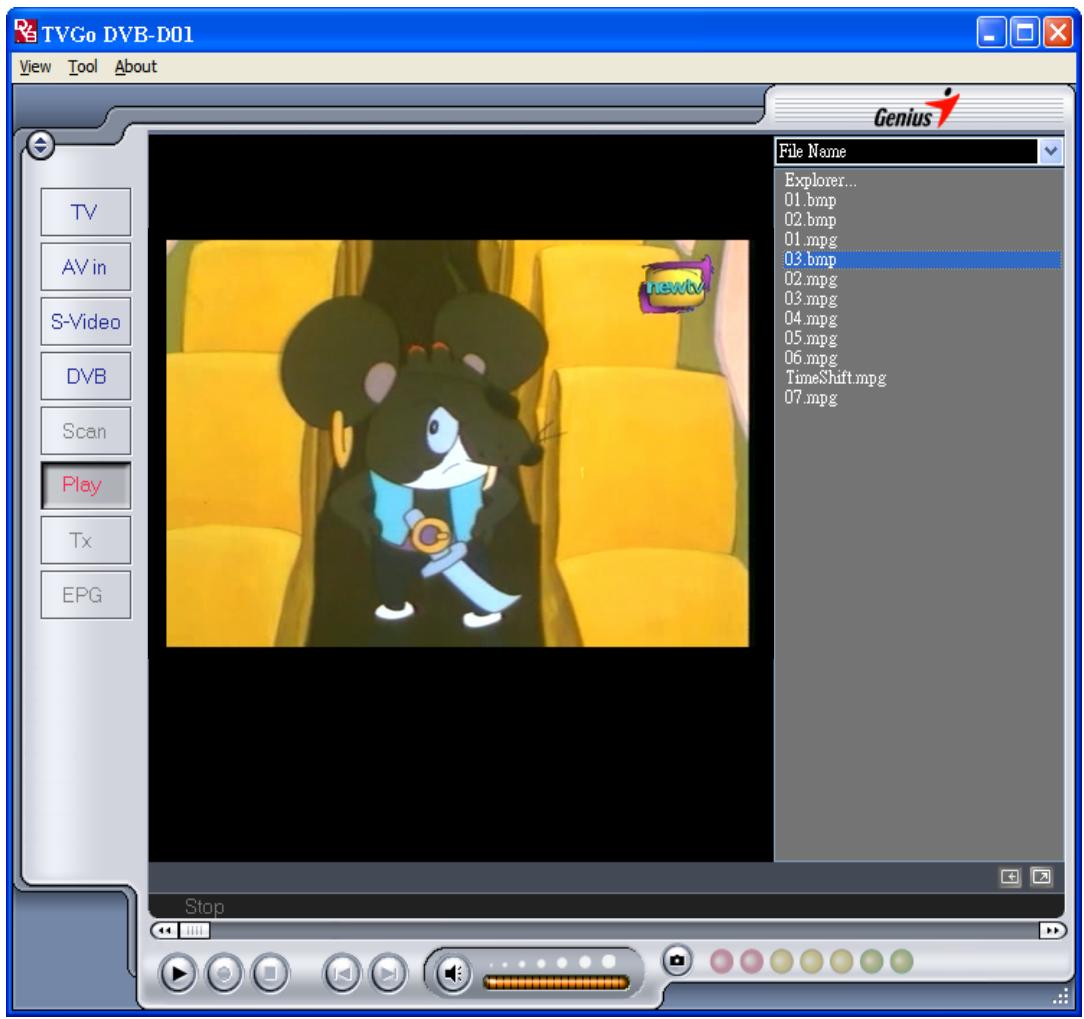Select TimeShift.mpg in file list
Image resolution: width=1084 pixels, height=1019 pixels.
pos(835,377)
